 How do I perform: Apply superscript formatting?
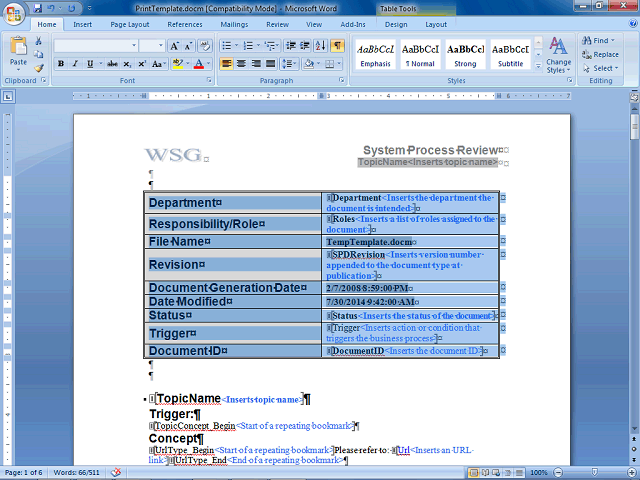click(142, 64)
